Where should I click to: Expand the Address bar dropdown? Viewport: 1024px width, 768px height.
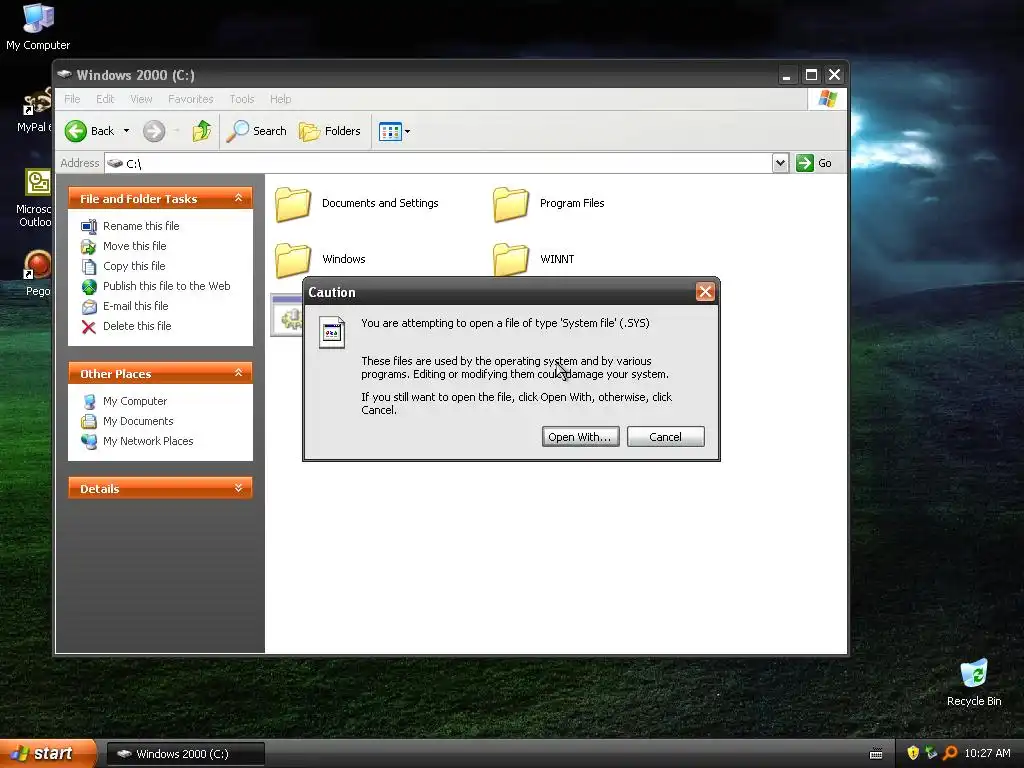(x=780, y=163)
